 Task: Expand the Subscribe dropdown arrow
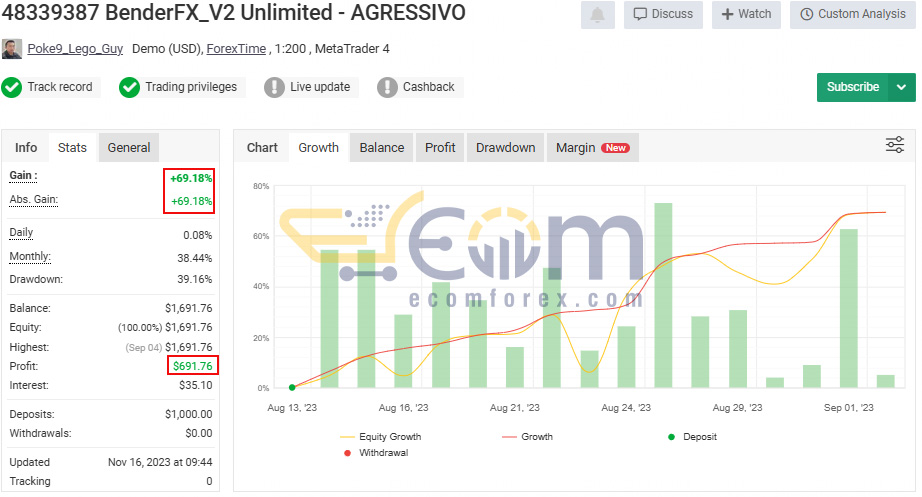(x=902, y=87)
